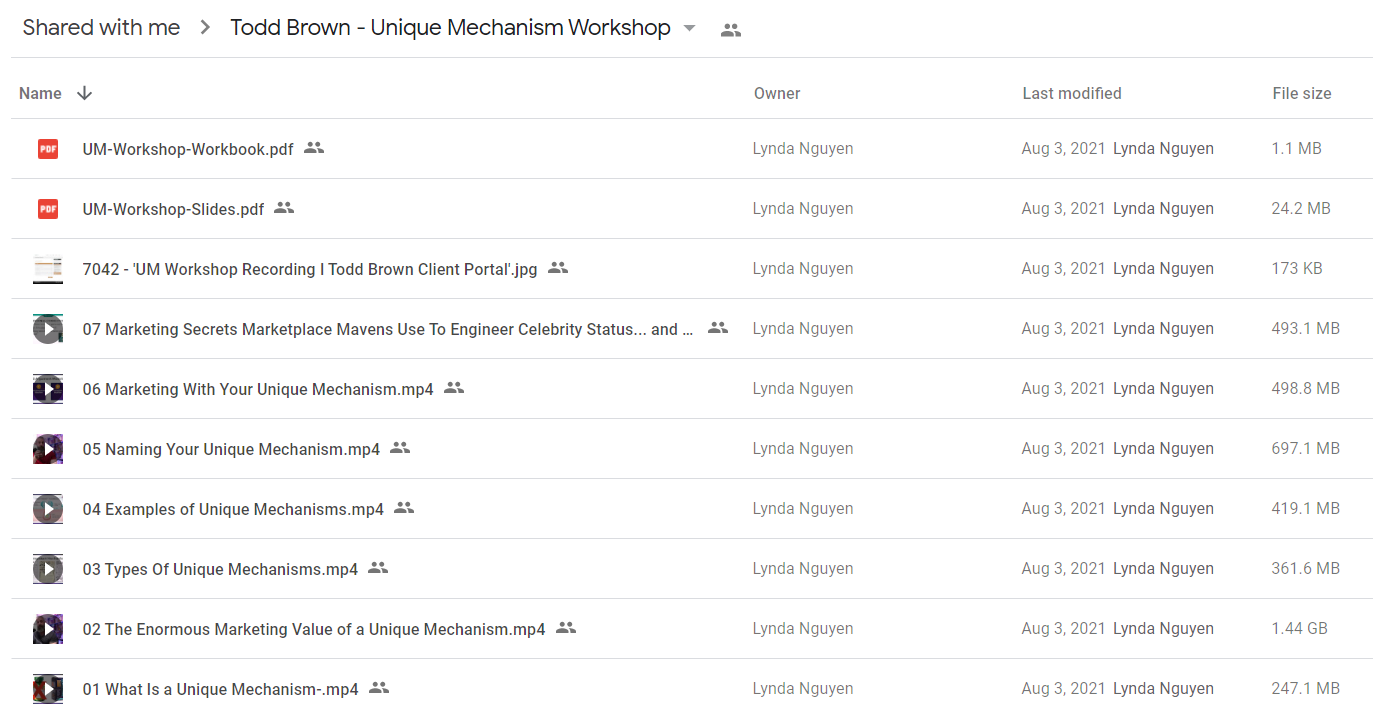
Task: Click the 173 KB file size value
Action: (x=1298, y=269)
